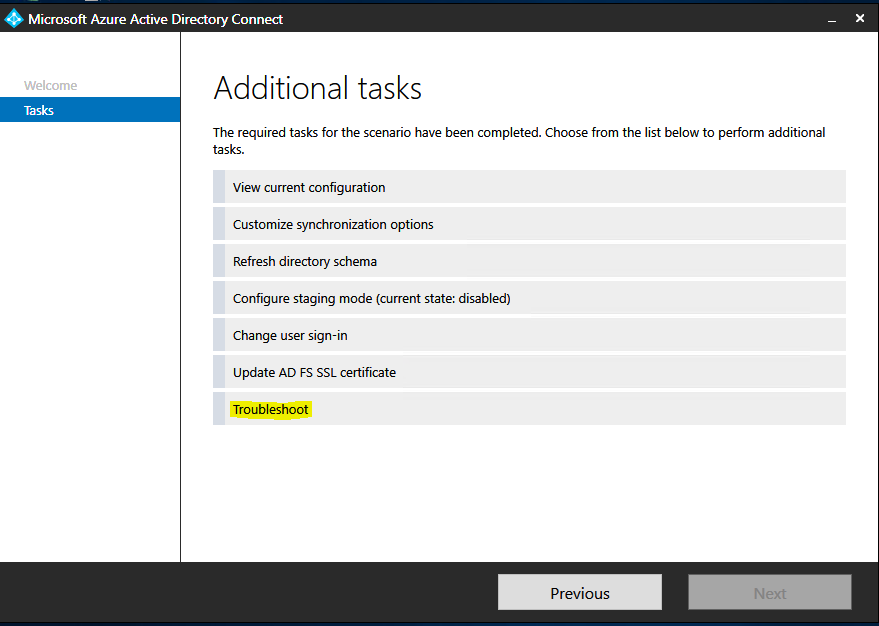Click the greyed-out Next button
Viewport: 879px width, 626px height.
769,593
